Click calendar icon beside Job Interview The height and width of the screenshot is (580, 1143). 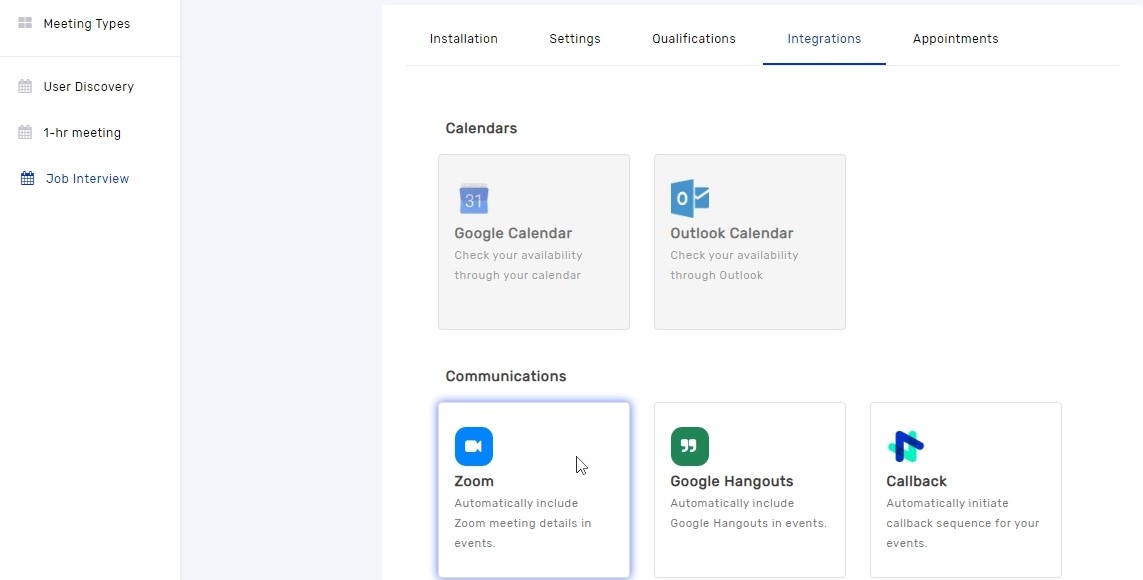[x=27, y=179]
